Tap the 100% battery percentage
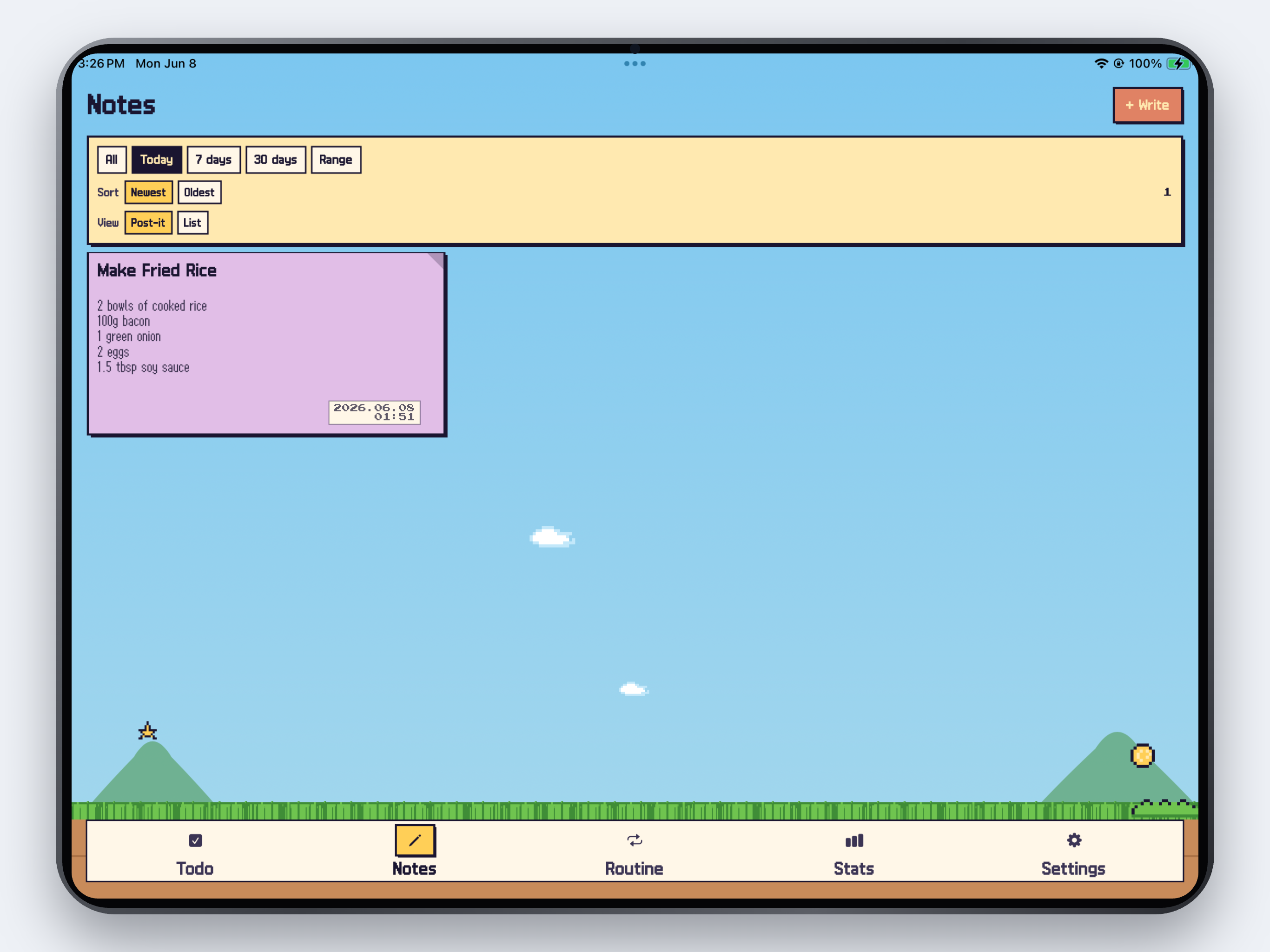This screenshot has height=952, width=1270. click(1145, 64)
